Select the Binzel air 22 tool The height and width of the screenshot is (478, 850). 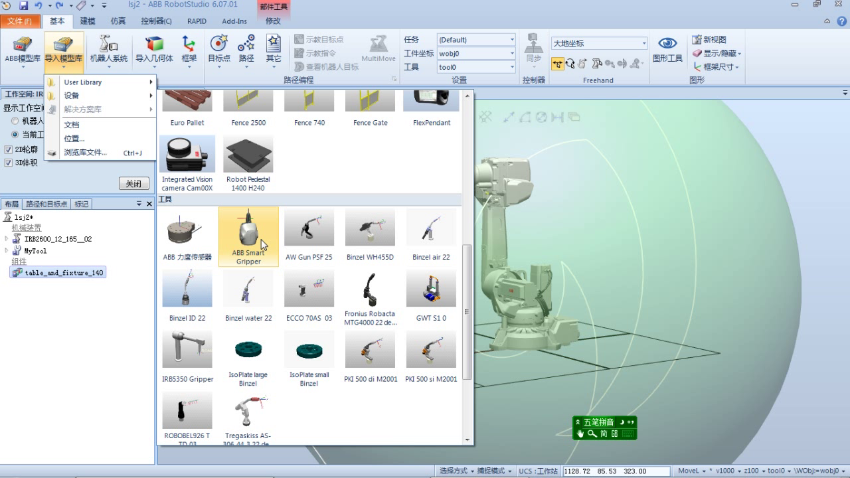431,236
